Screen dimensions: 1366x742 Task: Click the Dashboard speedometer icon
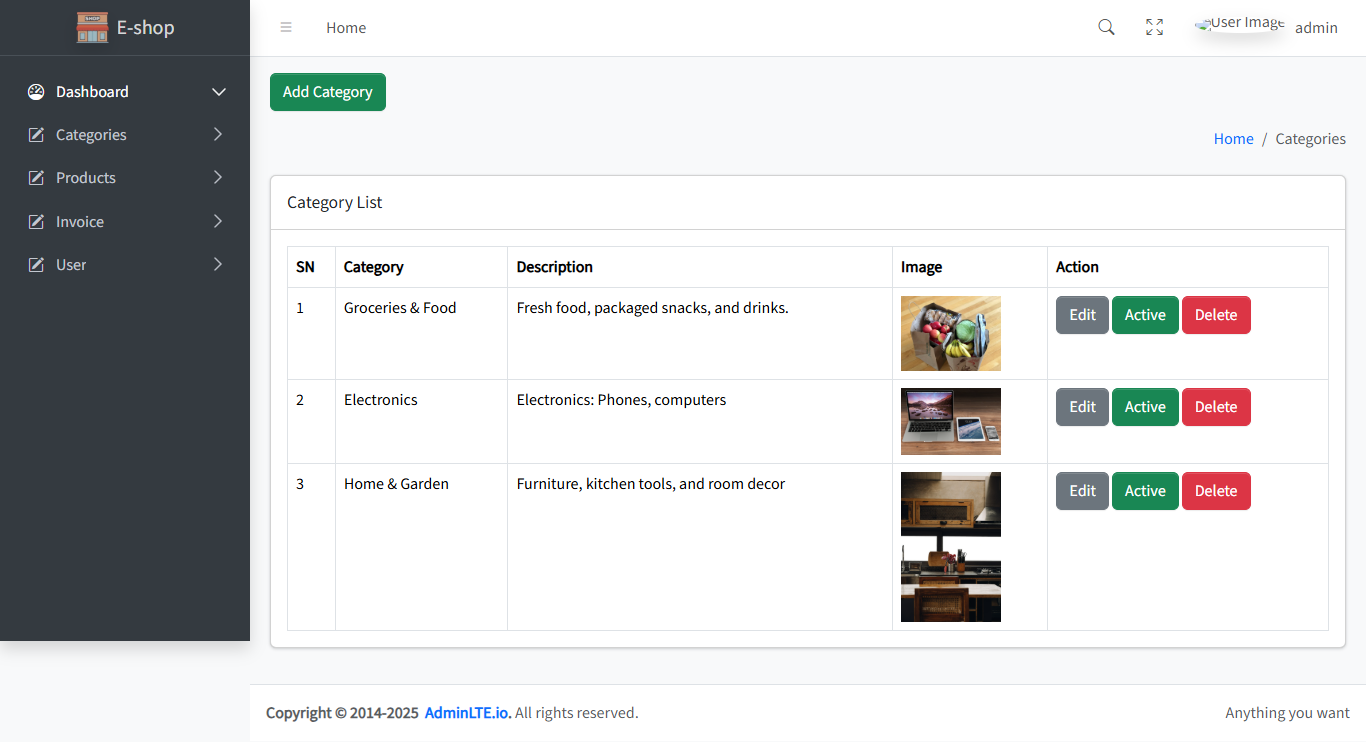pos(36,92)
